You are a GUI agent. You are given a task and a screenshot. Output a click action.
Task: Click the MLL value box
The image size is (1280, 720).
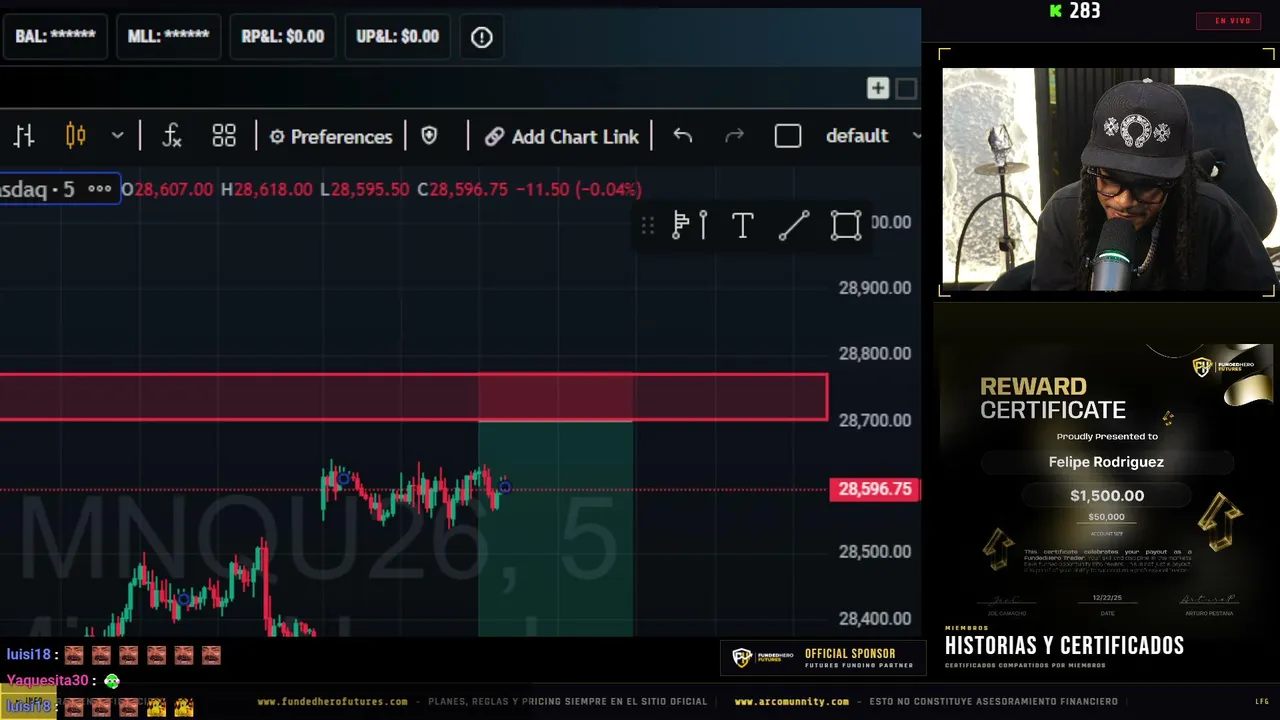(168, 36)
